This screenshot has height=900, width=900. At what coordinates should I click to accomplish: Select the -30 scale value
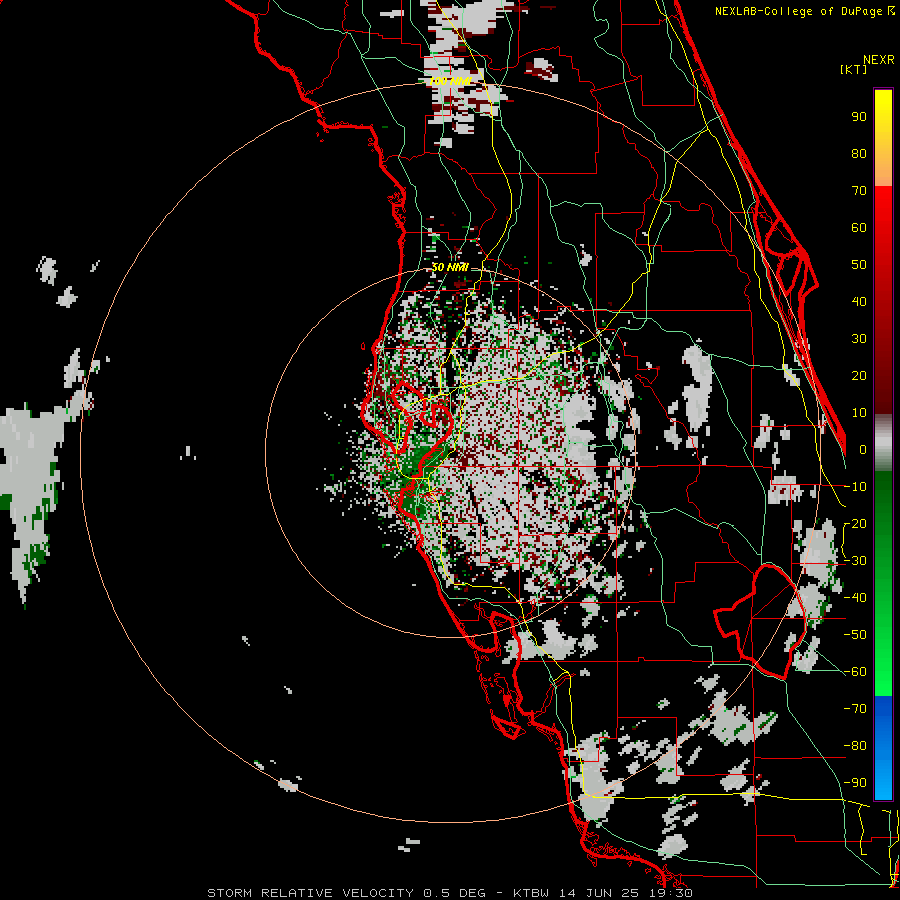click(856, 561)
